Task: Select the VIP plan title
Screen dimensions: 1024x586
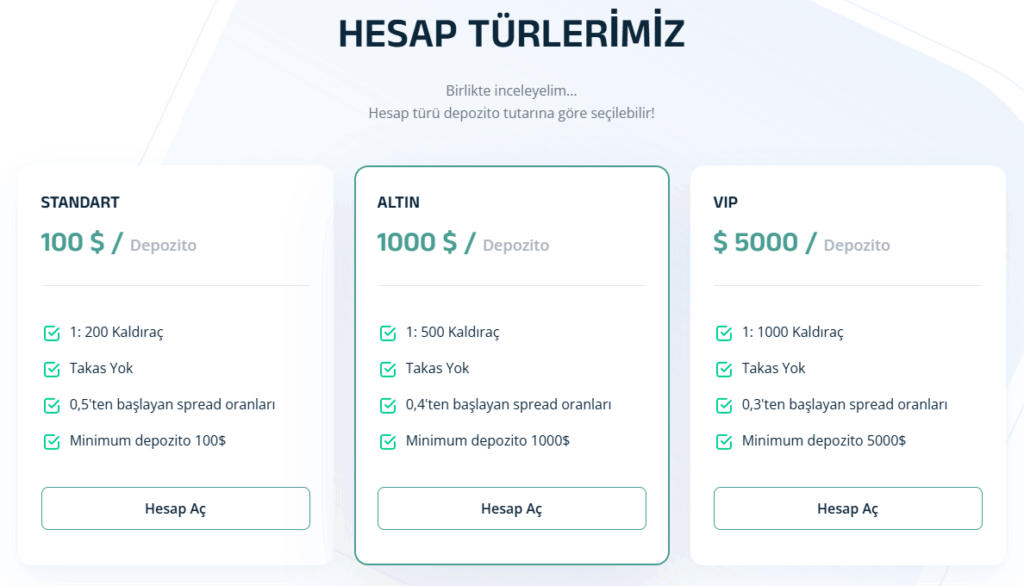Action: [x=725, y=202]
